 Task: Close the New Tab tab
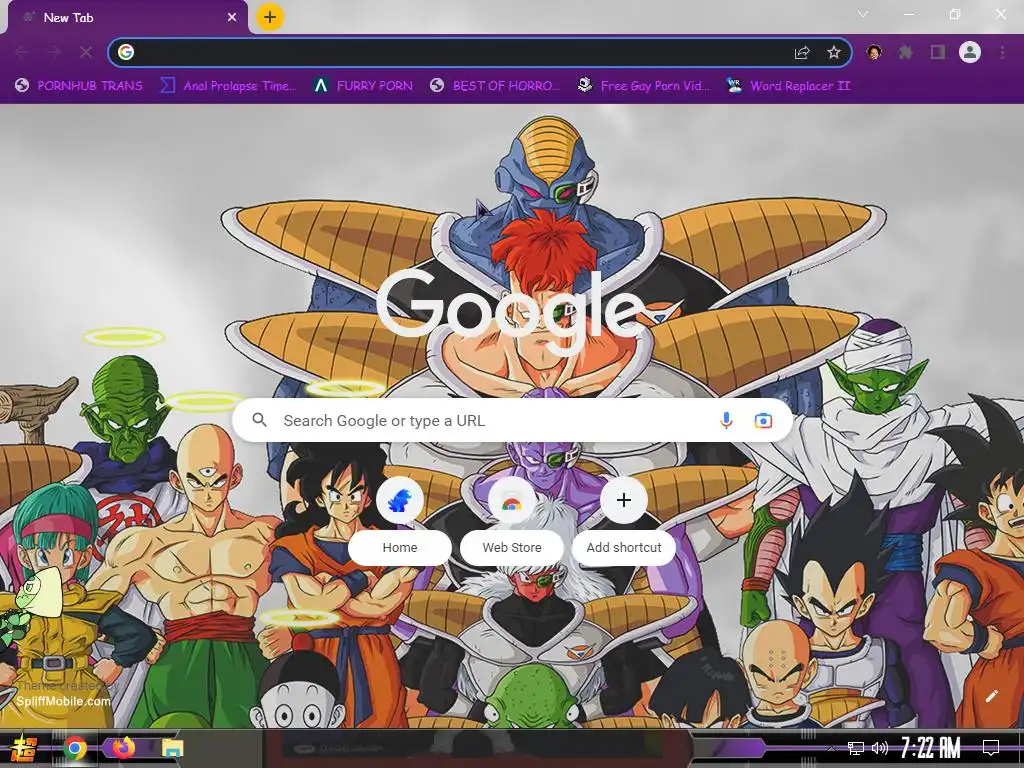(x=232, y=18)
